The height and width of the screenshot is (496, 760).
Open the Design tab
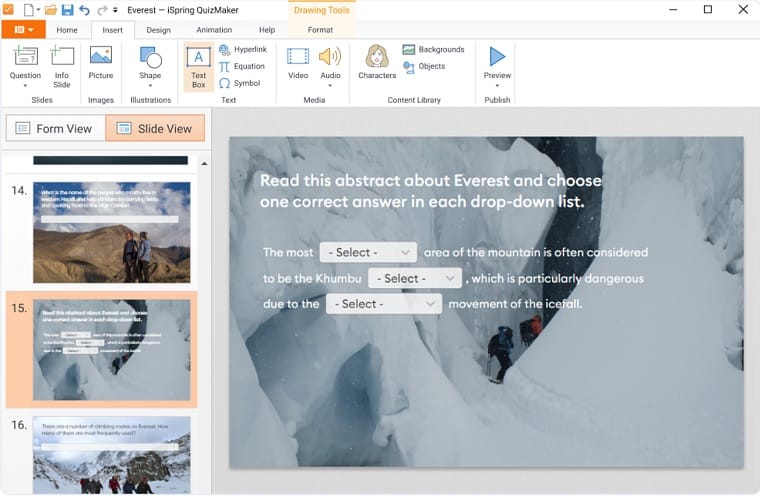pyautogui.click(x=158, y=30)
